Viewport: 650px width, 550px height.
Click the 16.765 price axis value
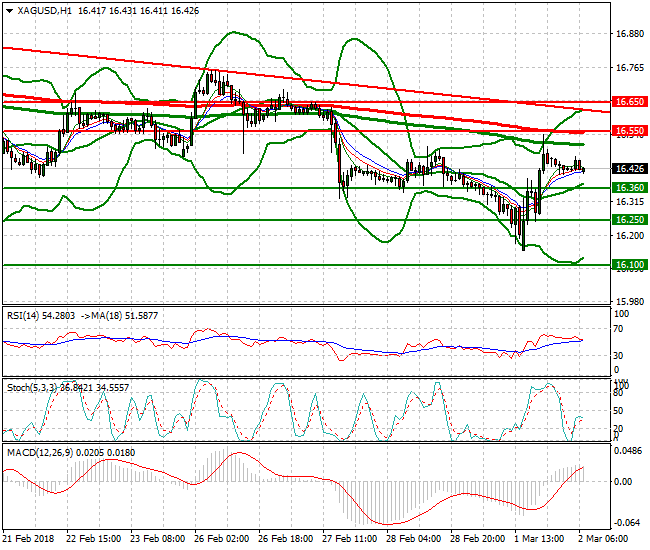tap(630, 68)
